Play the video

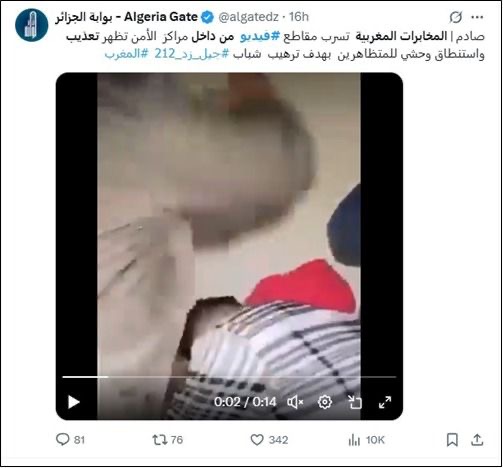[x=73, y=402]
